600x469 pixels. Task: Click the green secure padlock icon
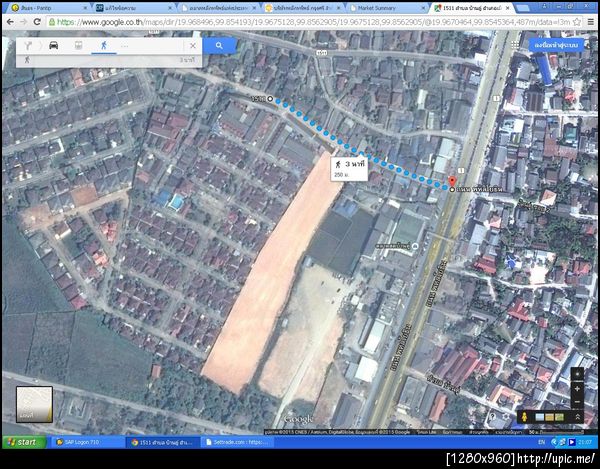pyautogui.click(x=52, y=22)
